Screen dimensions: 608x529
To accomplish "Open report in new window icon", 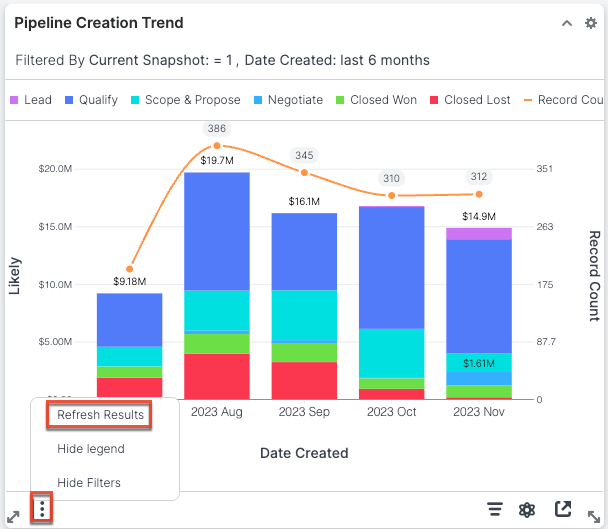I will 563,509.
